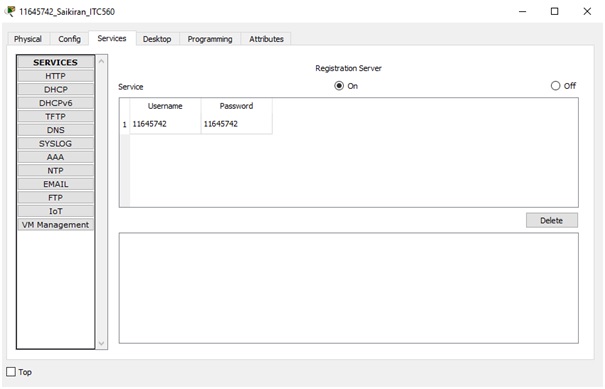
Task: Click the Username column header
Action: coord(165,106)
